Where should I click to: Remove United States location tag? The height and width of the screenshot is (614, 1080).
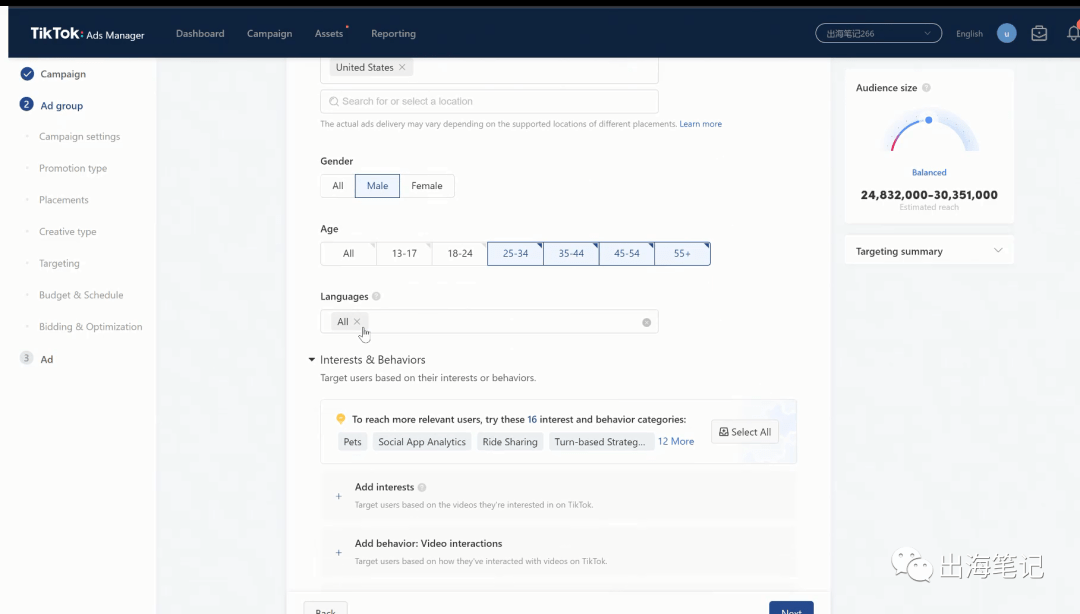point(402,67)
